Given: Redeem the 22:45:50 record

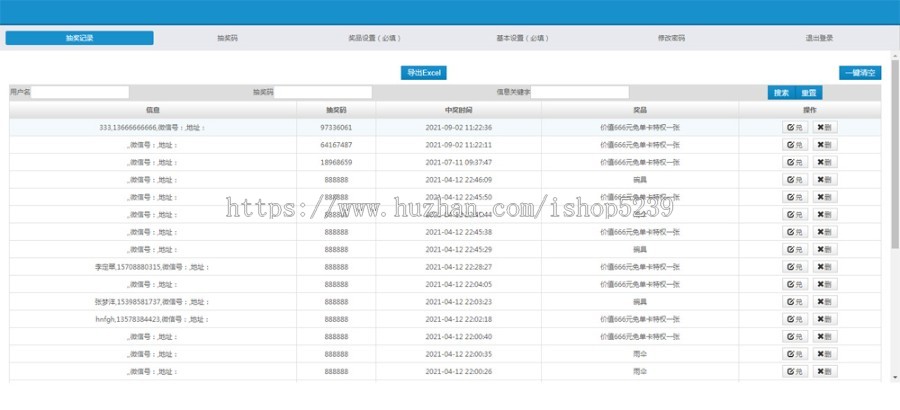Looking at the screenshot, I should [796, 197].
